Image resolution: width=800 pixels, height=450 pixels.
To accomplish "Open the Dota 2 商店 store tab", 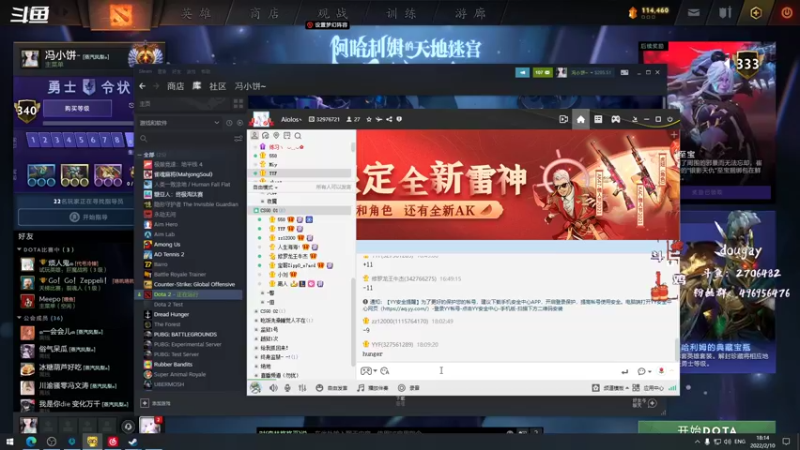I will (264, 13).
